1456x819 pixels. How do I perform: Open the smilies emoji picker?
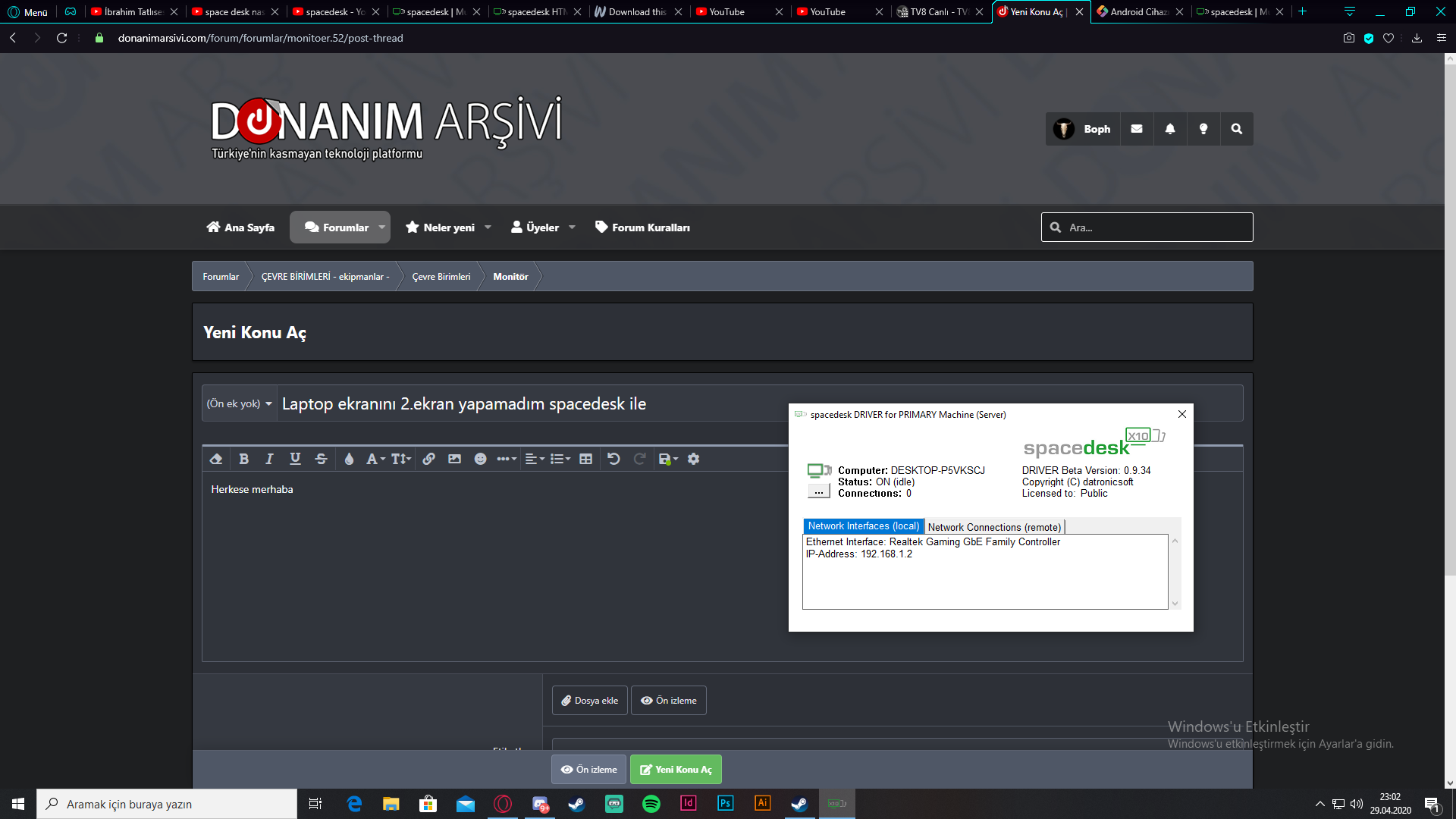pos(480,459)
